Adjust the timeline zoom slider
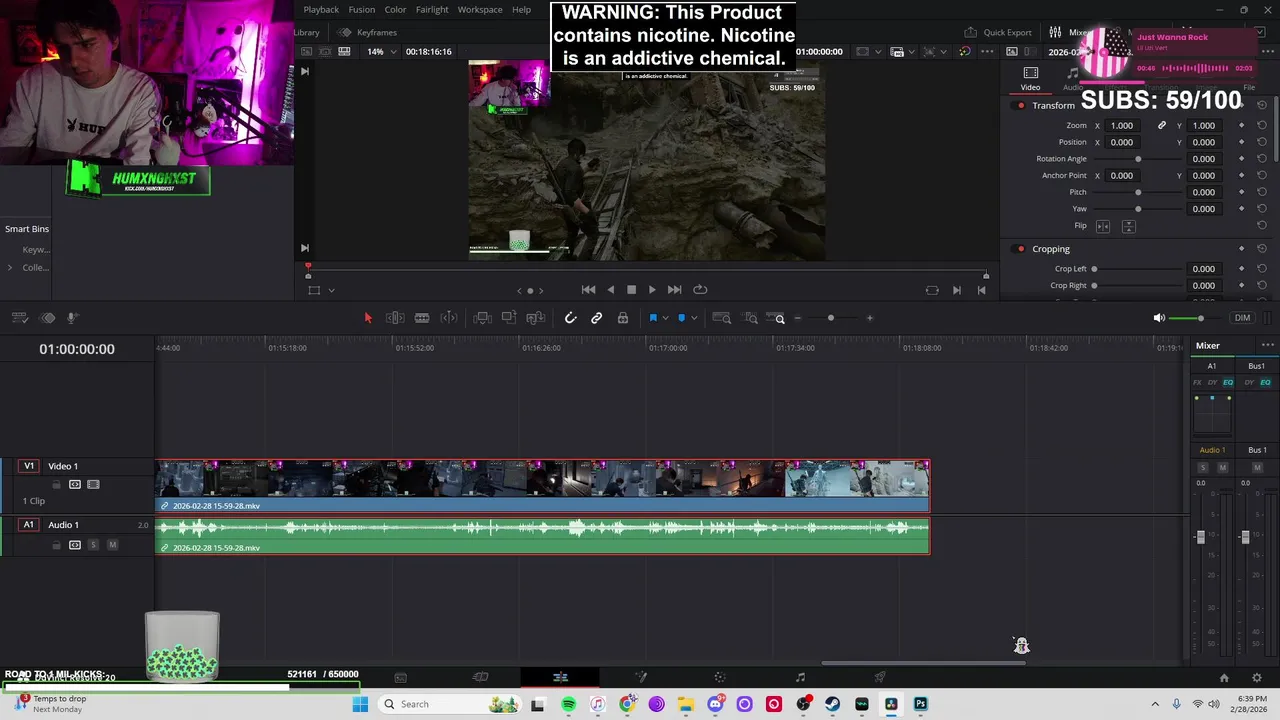Screen dimensions: 1280x720 [831, 318]
